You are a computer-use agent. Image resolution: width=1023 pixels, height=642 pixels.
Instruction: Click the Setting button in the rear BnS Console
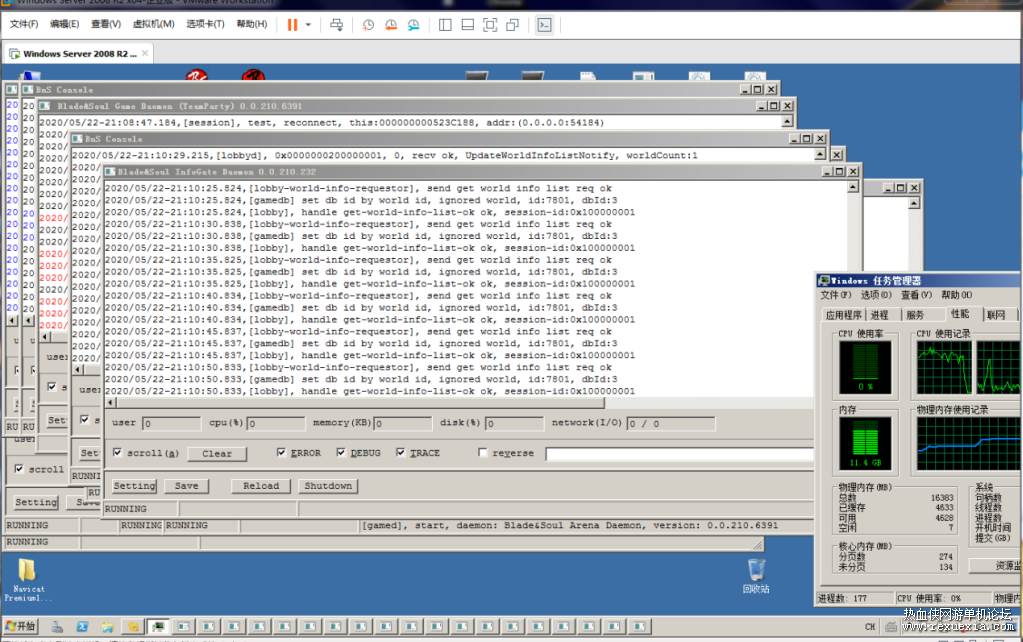(x=36, y=502)
